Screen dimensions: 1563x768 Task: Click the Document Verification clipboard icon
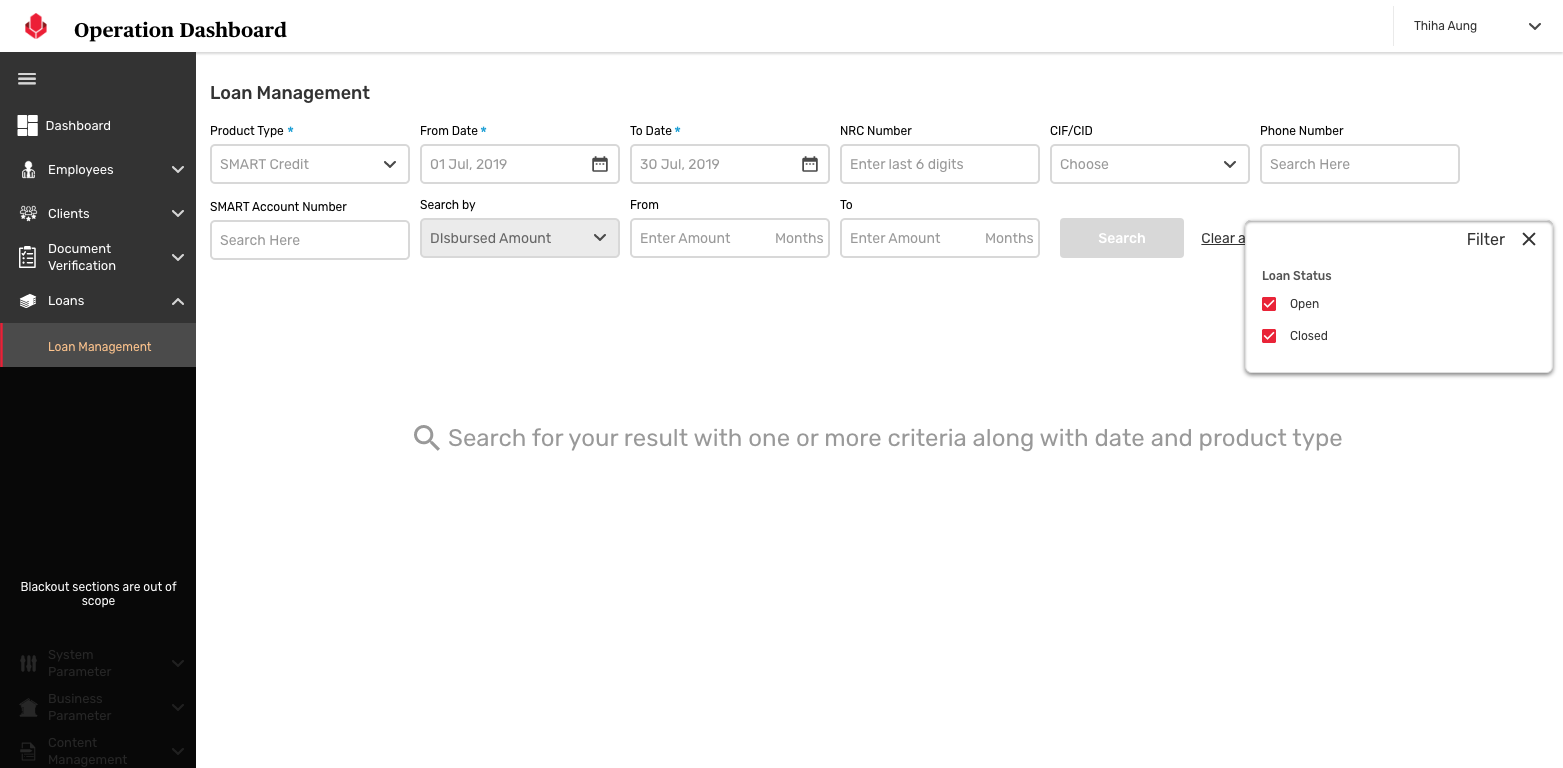(x=28, y=257)
